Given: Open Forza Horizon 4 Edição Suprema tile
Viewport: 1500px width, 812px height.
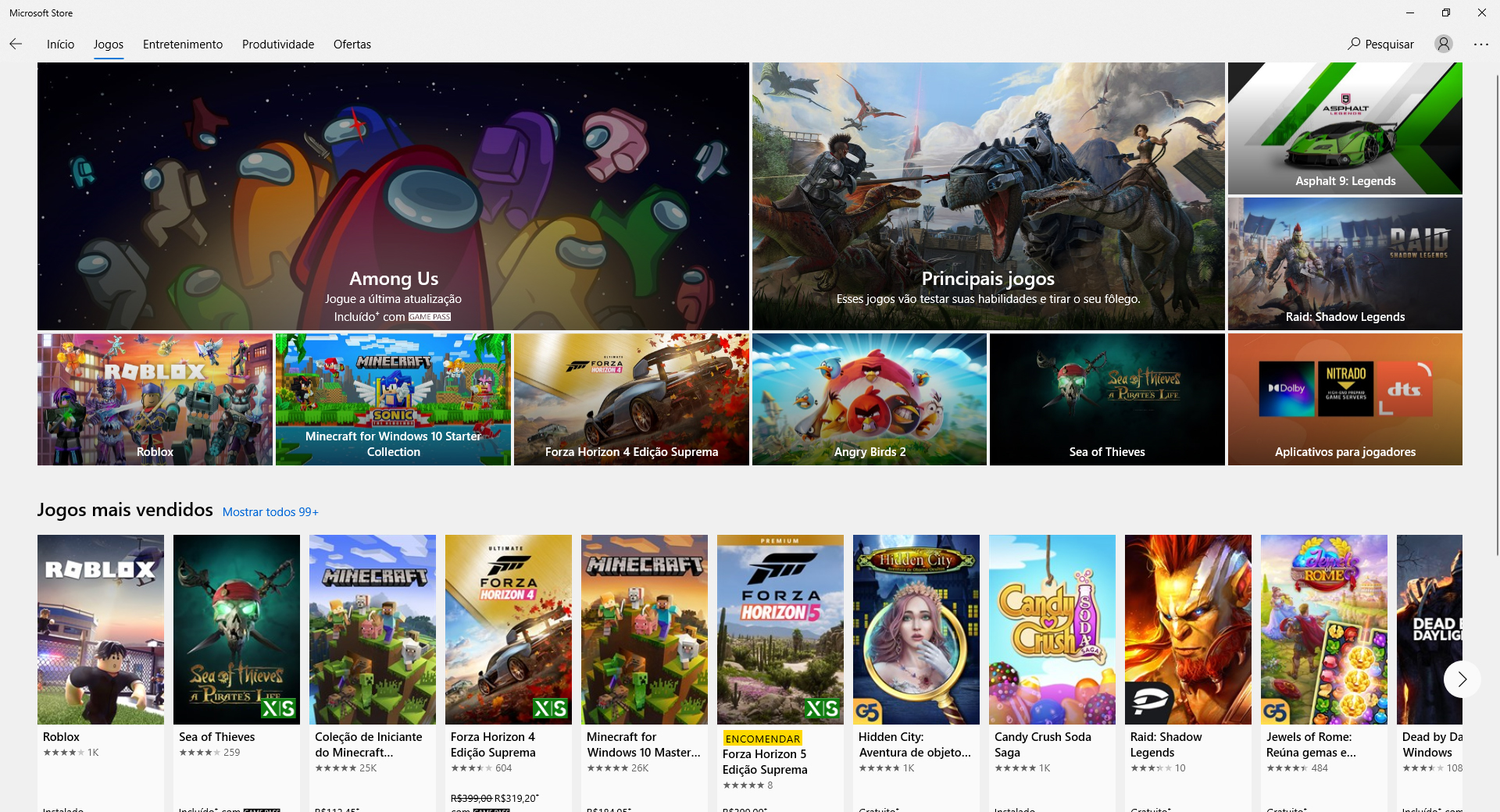Looking at the screenshot, I should coord(631,400).
